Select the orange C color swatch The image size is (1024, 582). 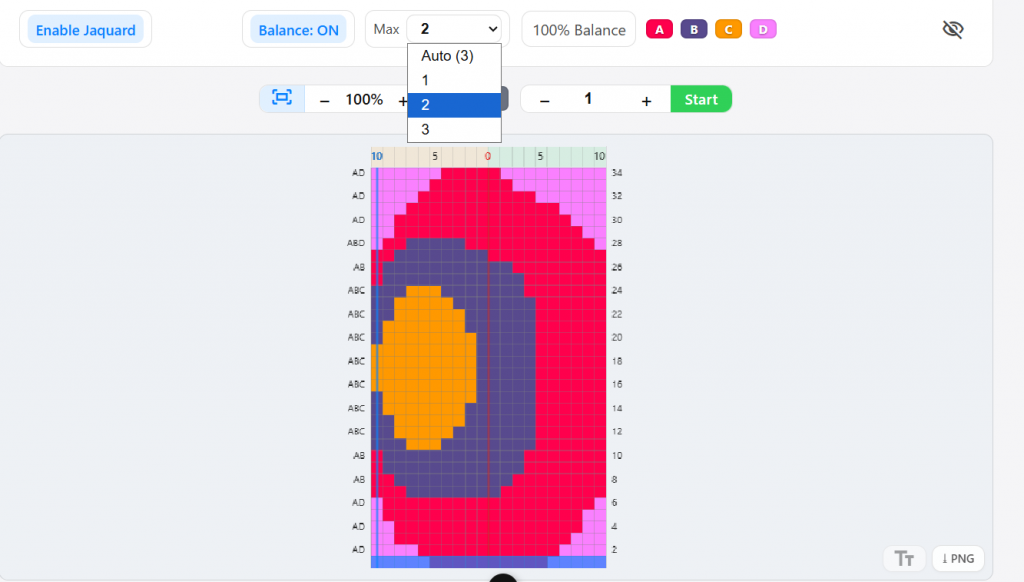click(728, 30)
